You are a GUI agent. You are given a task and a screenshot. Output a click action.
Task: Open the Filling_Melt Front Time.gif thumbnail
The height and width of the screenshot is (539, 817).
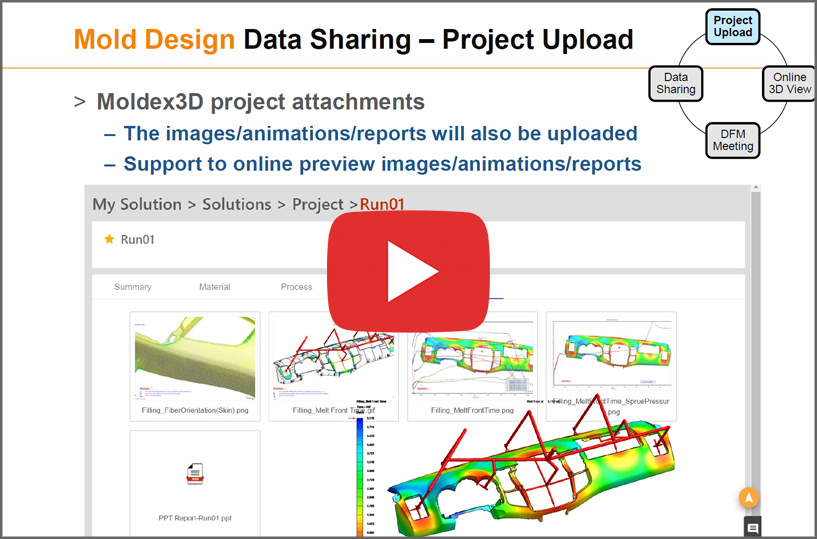pyautogui.click(x=333, y=366)
